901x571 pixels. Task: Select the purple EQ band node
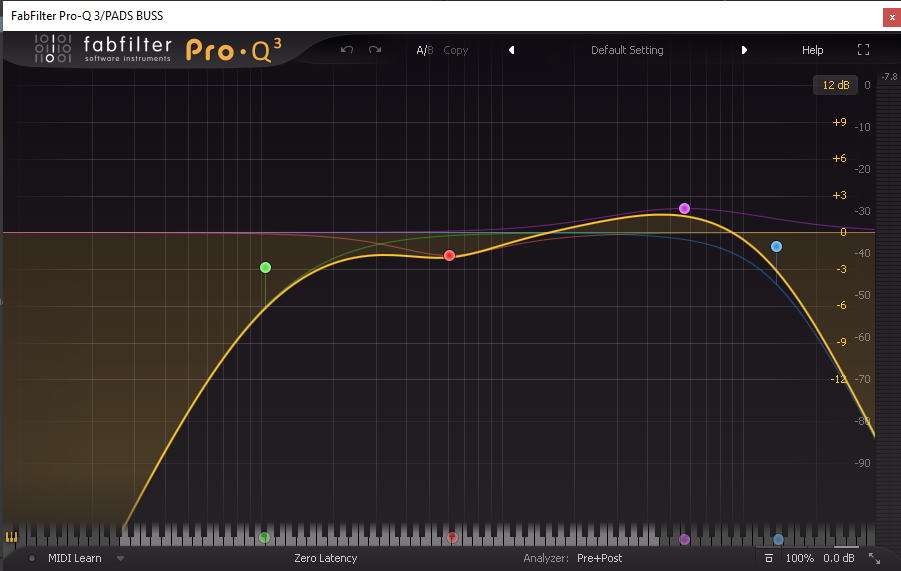point(684,208)
